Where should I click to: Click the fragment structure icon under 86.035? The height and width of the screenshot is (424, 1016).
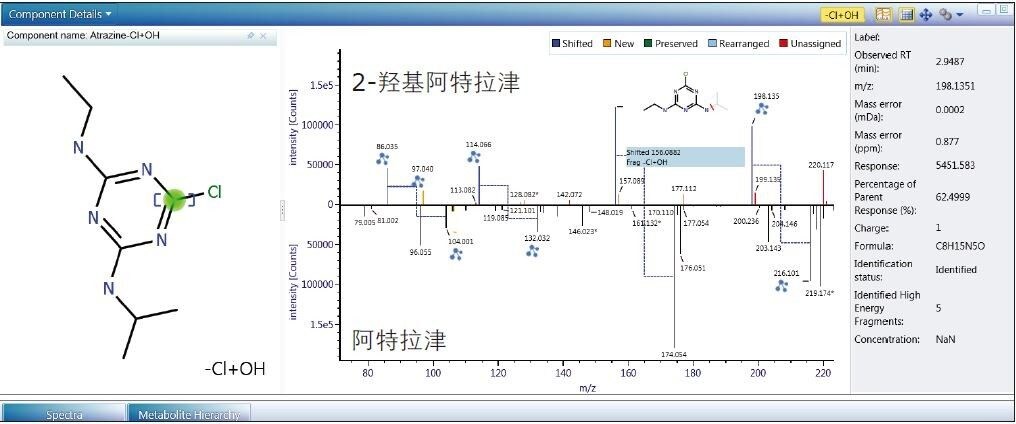pos(383,158)
